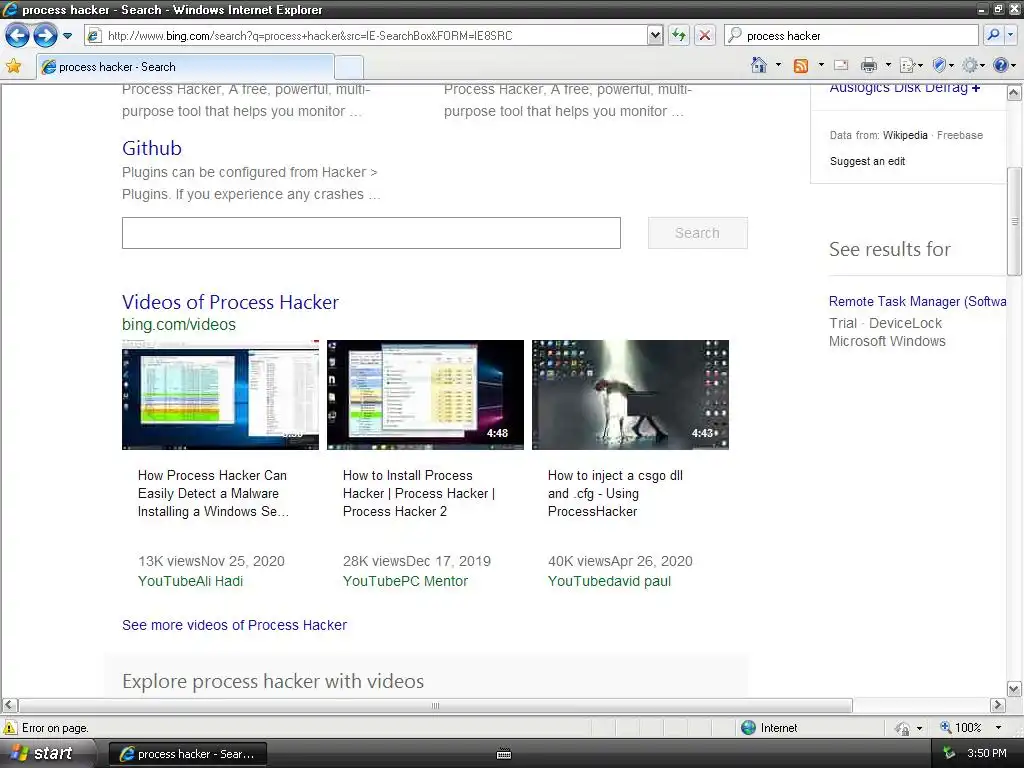Click 'YouTubePC Mentor' source text

click(x=405, y=581)
